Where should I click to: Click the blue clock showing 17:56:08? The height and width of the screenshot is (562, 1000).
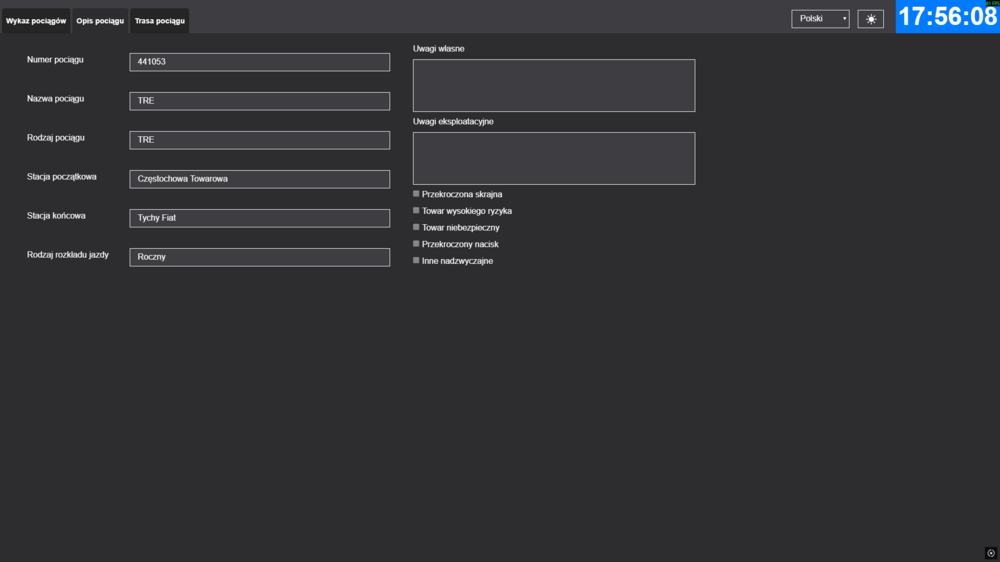[x=947, y=17]
